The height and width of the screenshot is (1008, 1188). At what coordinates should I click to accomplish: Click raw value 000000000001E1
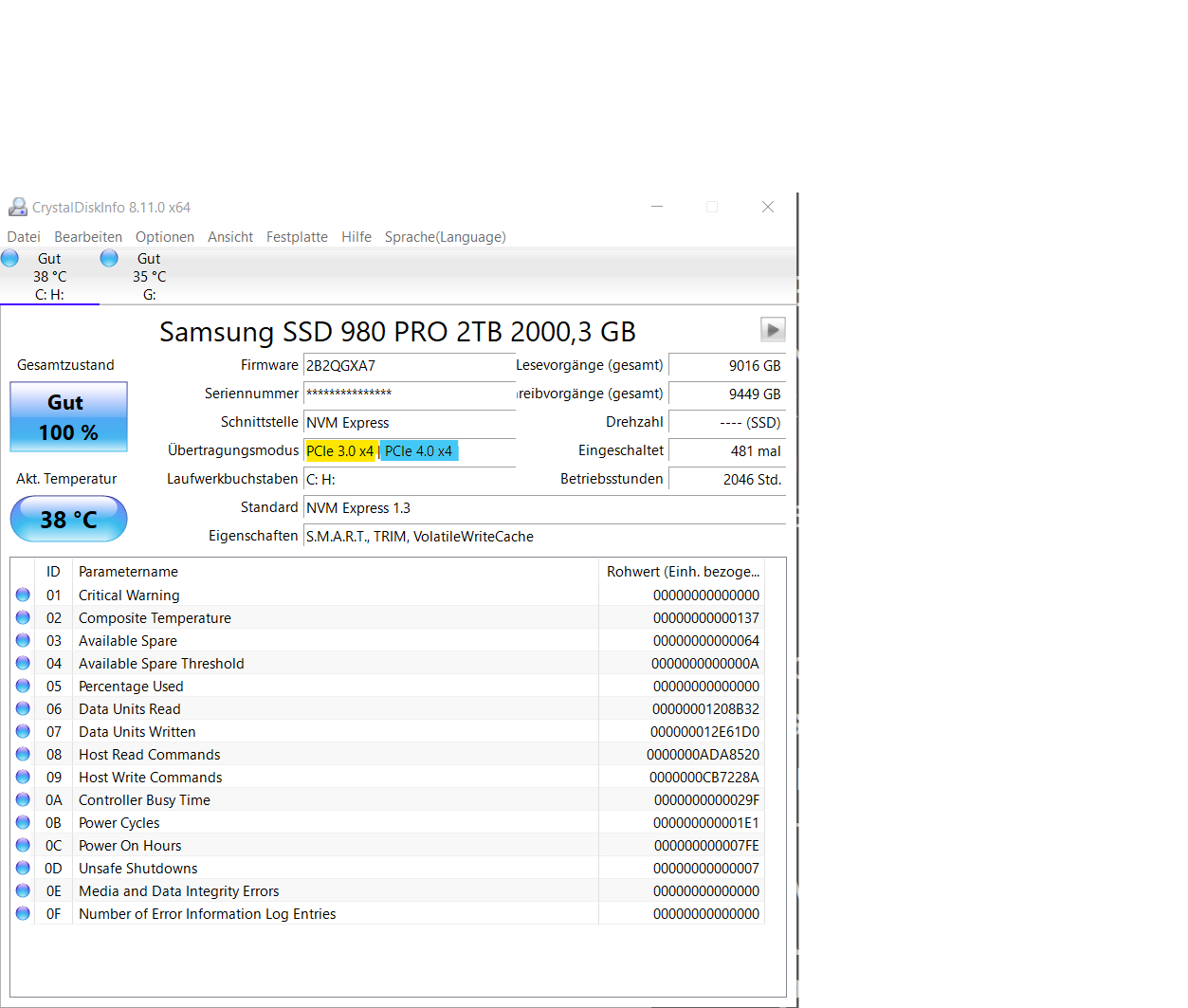click(706, 823)
